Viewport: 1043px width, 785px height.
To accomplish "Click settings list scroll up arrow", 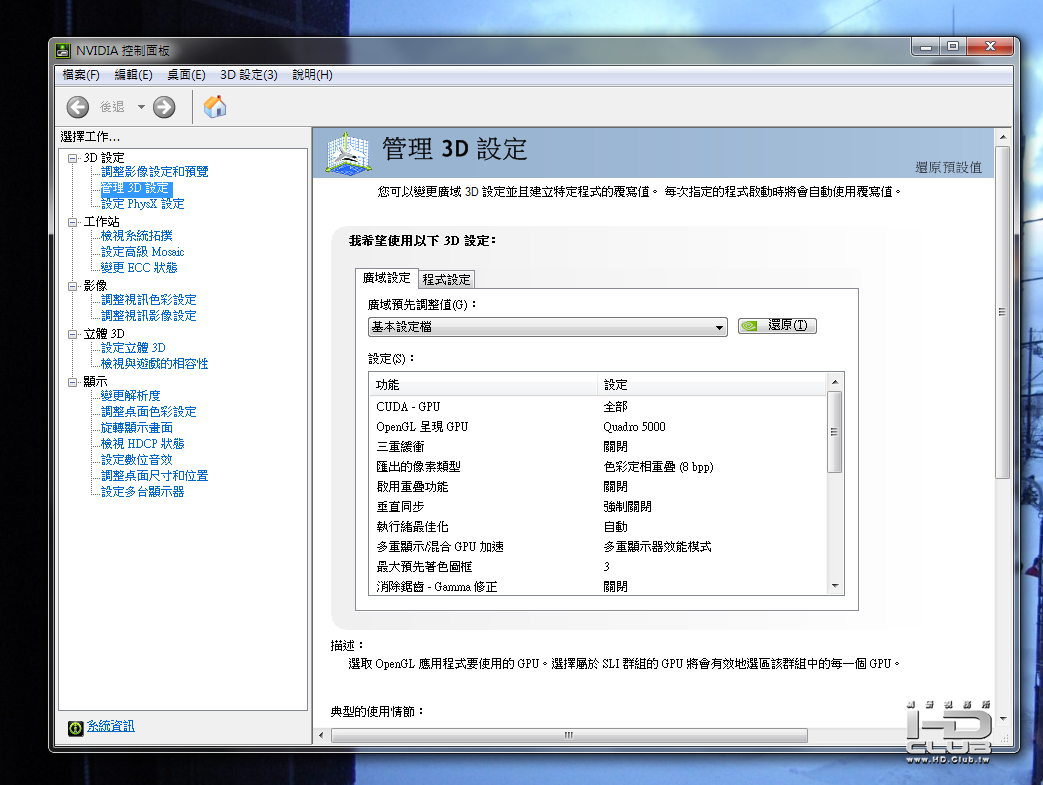I will pos(835,382).
